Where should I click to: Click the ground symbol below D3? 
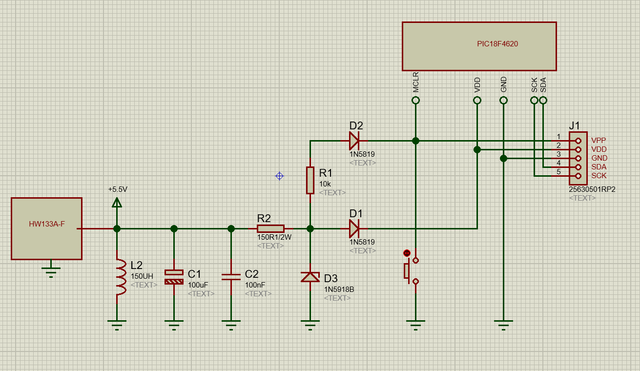[310, 325]
